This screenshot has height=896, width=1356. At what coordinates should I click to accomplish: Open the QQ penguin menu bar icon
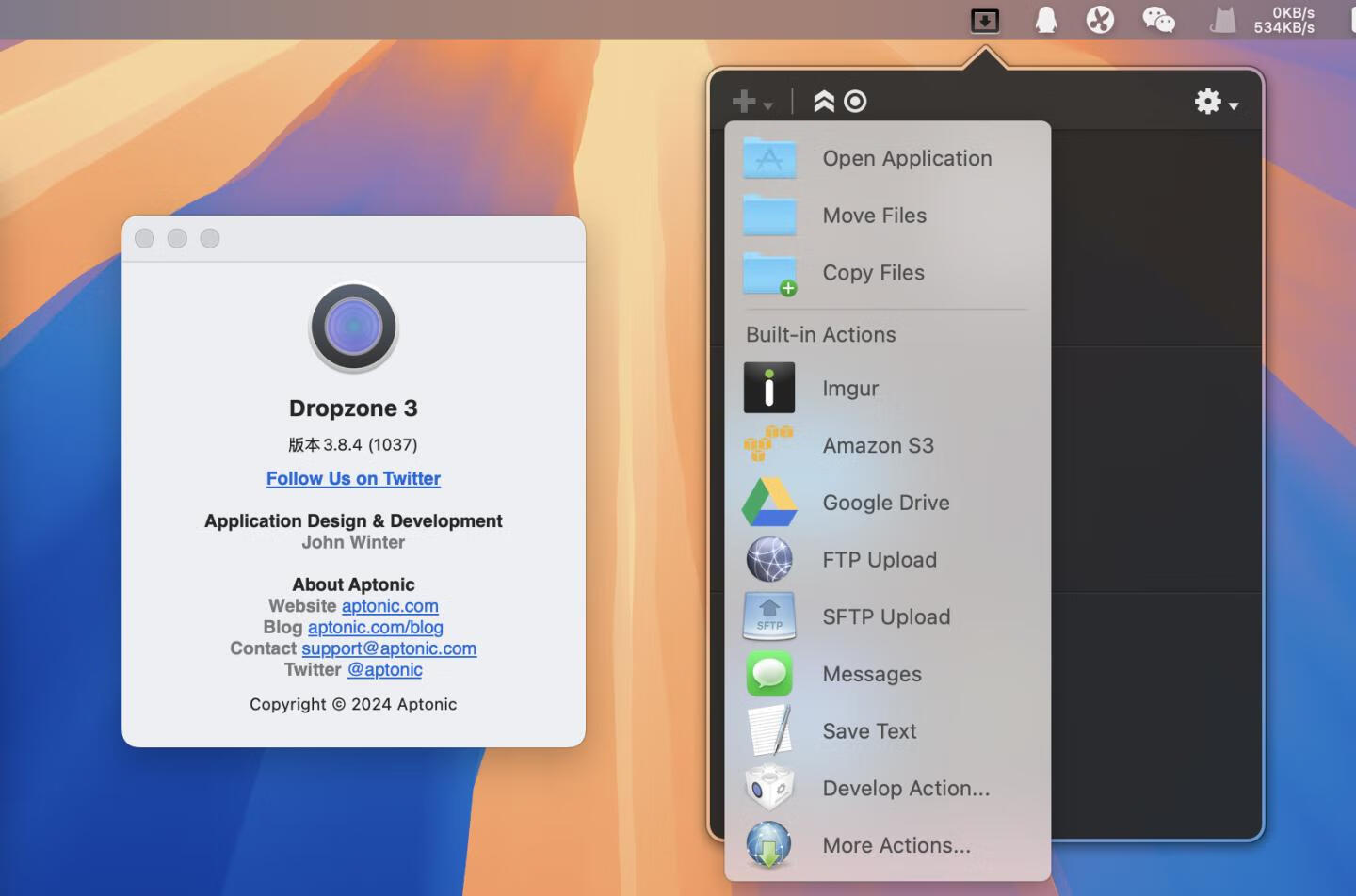pyautogui.click(x=1046, y=20)
